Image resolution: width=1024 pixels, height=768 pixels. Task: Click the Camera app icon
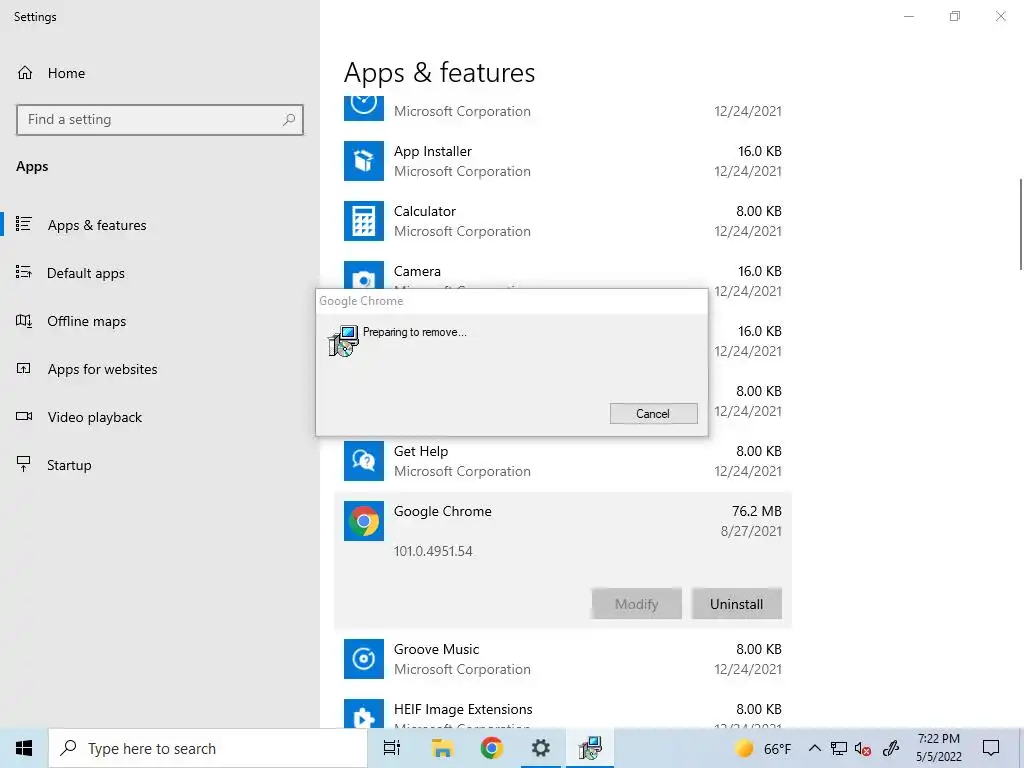click(364, 274)
